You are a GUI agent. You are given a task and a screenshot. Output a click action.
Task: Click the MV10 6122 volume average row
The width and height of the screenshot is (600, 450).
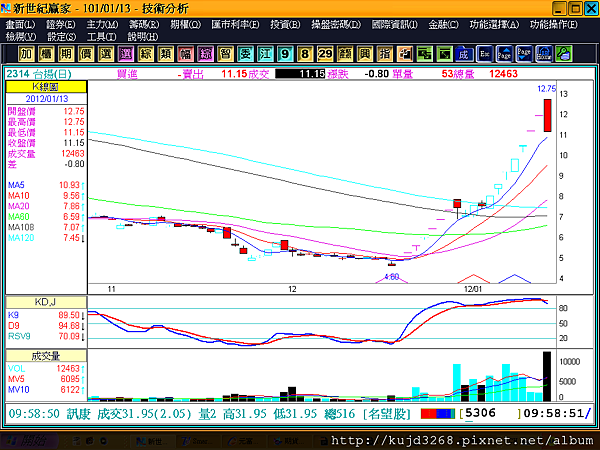pos(46,390)
